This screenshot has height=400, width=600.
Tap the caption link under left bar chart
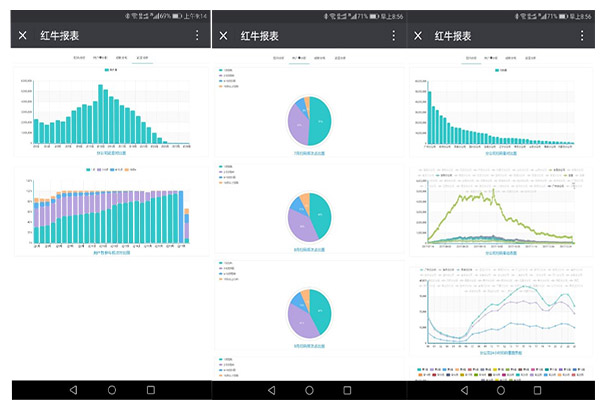click(111, 154)
